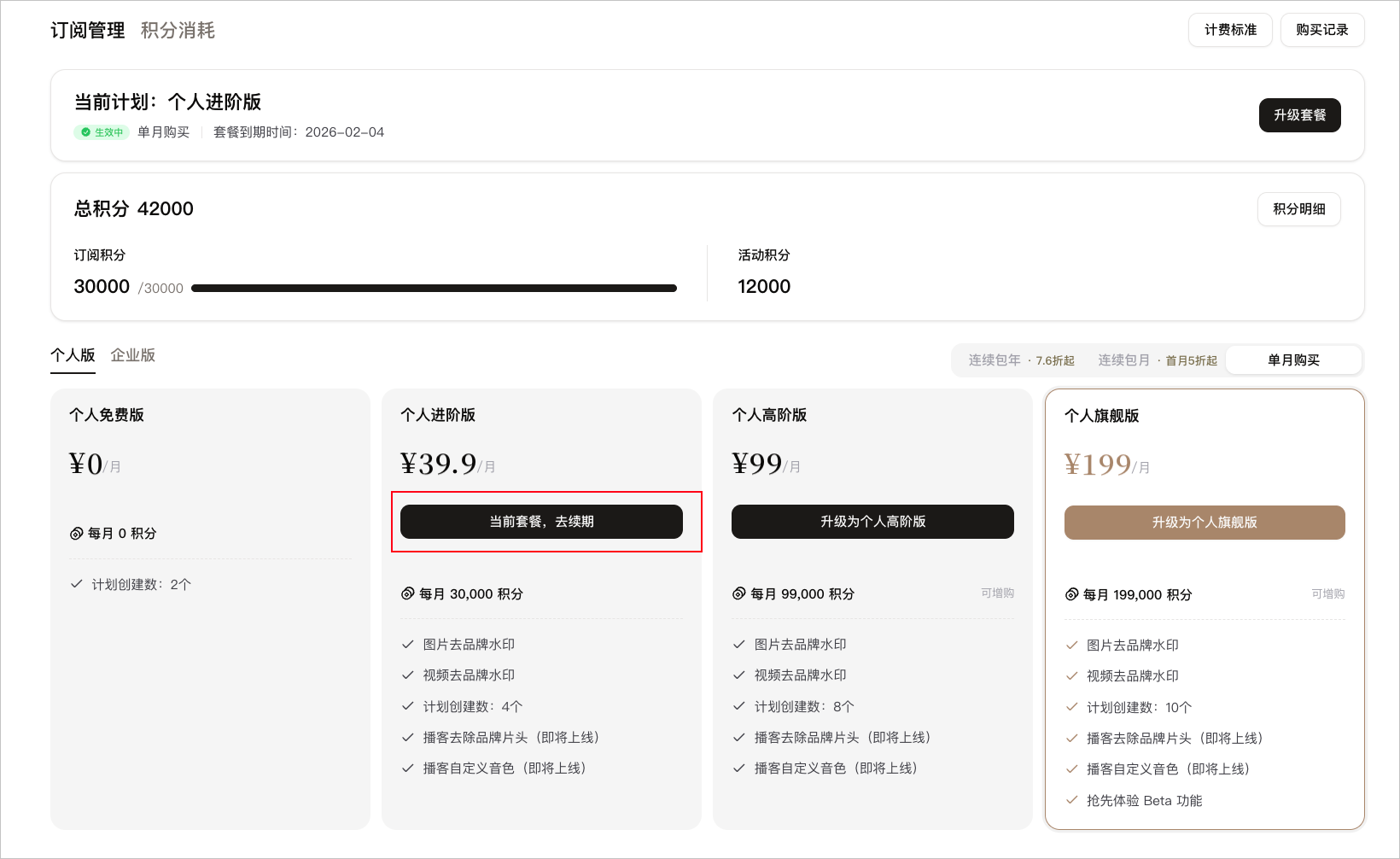Click the 7.6折起 discount label
Screen dimensions: 1400x859
coord(1055,361)
